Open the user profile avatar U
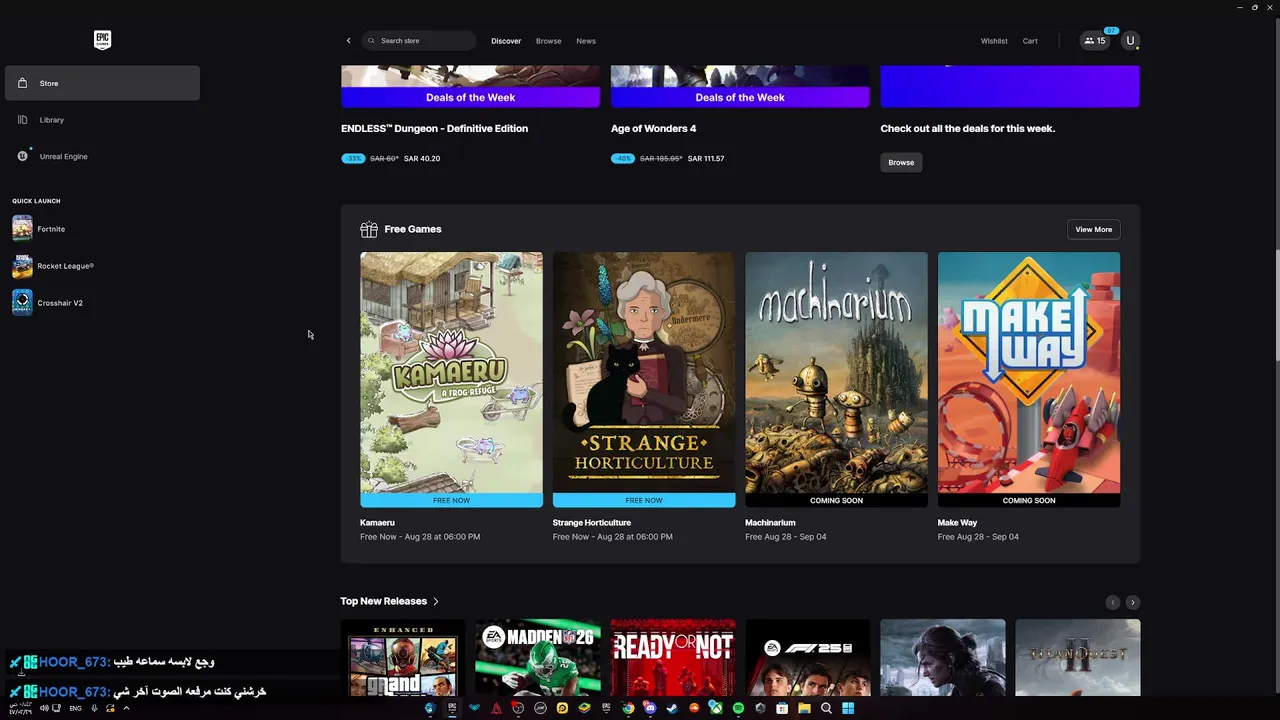This screenshot has height=720, width=1280. pyautogui.click(x=1130, y=41)
